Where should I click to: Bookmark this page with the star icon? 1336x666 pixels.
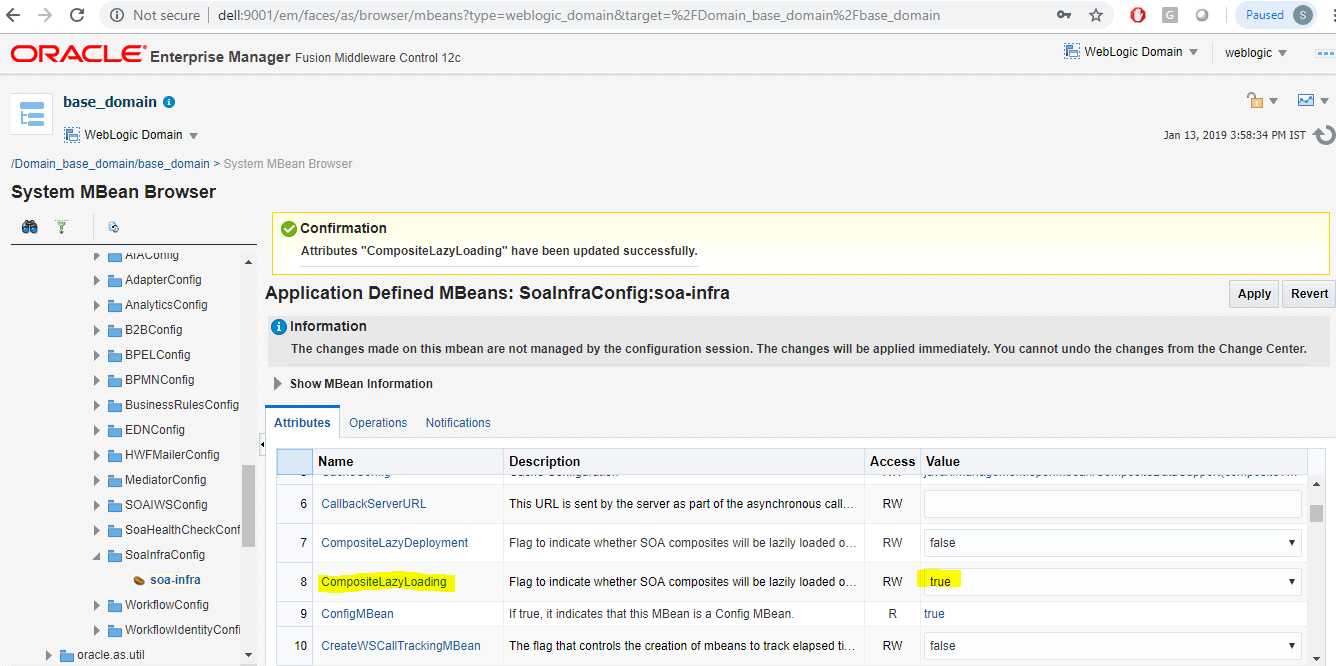pyautogui.click(x=1096, y=15)
